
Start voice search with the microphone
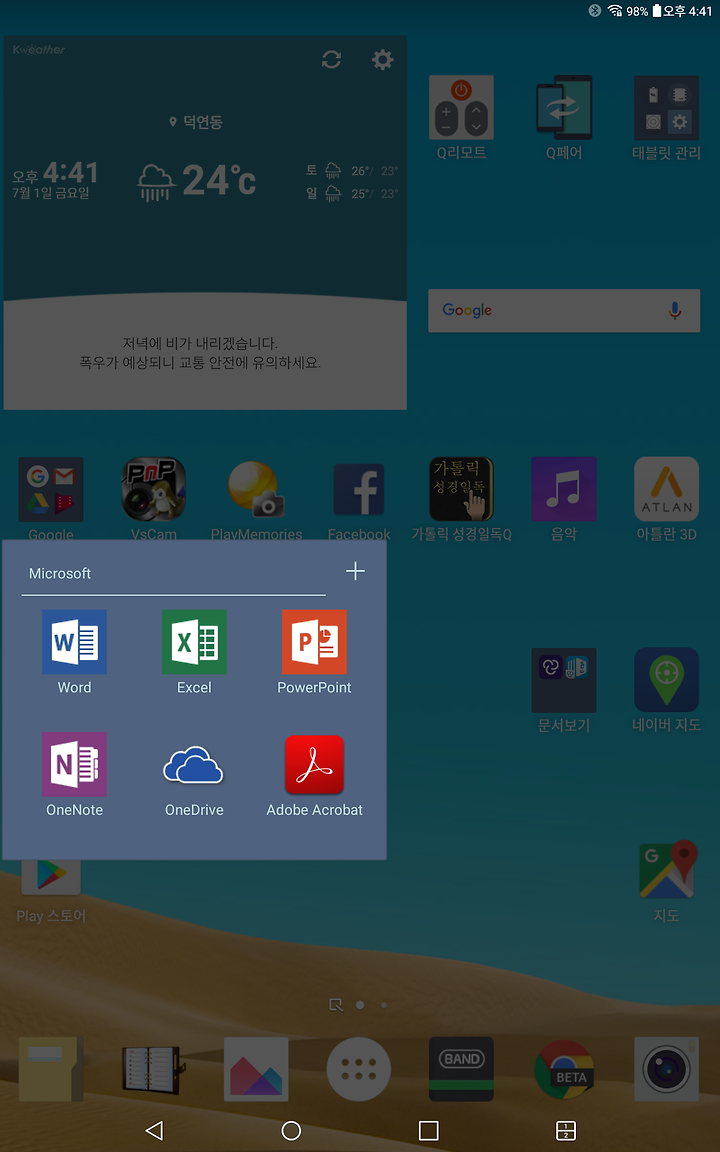(x=674, y=310)
